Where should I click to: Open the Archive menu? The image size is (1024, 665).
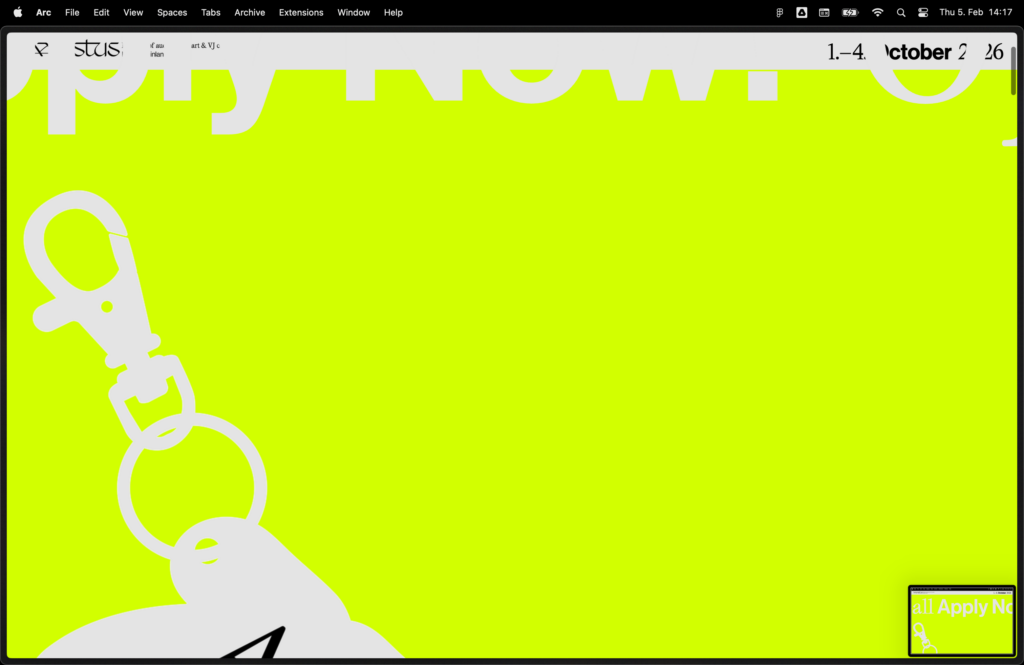point(249,12)
